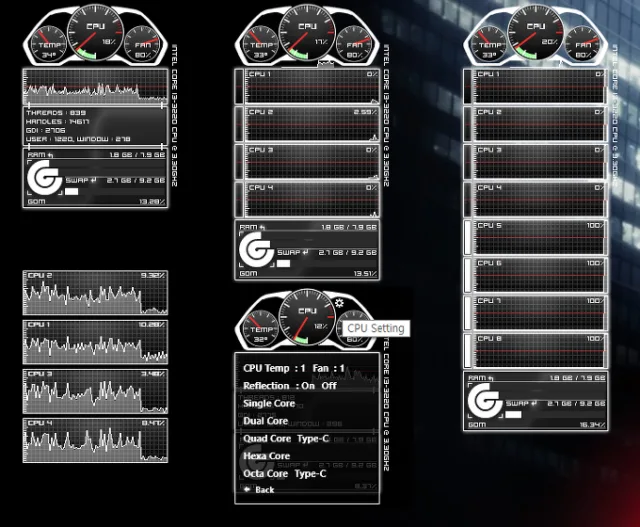Click the GOM 13.28% usage value
This screenshot has height=527, width=640.
coord(152,202)
